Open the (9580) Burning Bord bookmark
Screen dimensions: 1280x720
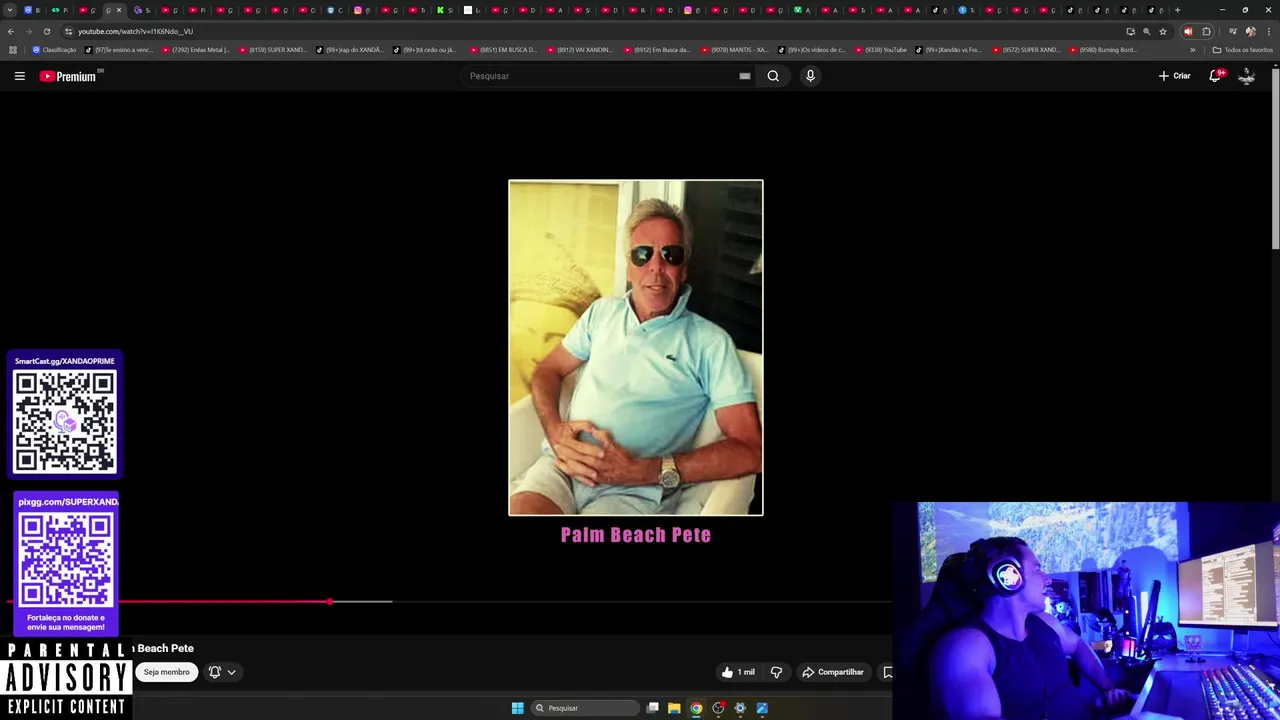pos(1104,50)
